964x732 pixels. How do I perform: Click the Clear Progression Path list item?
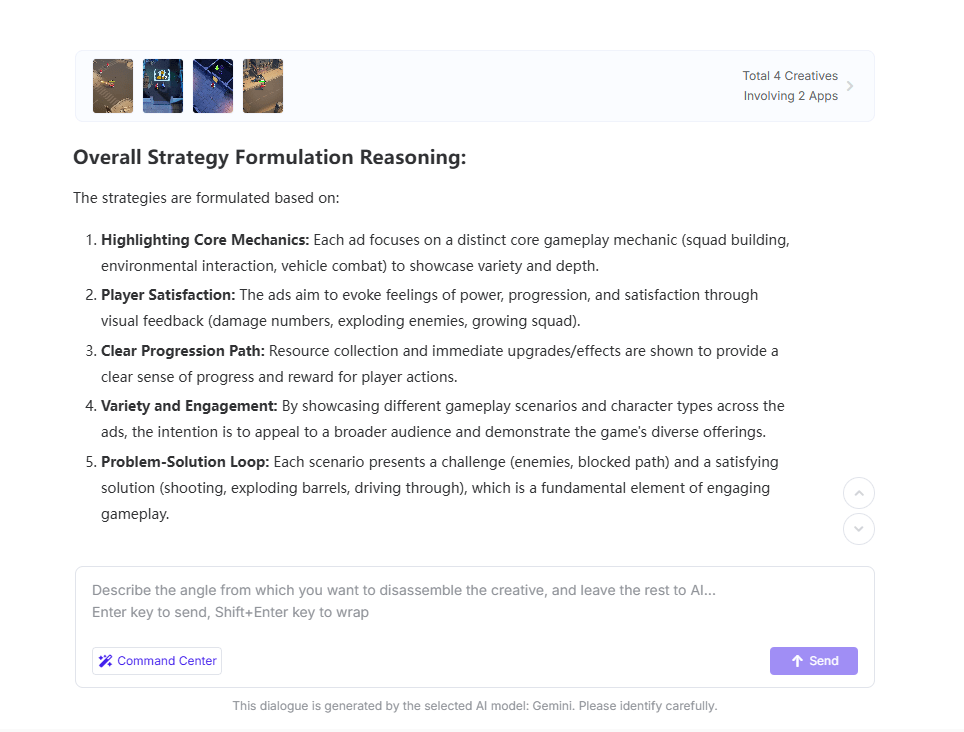[x=440, y=364]
